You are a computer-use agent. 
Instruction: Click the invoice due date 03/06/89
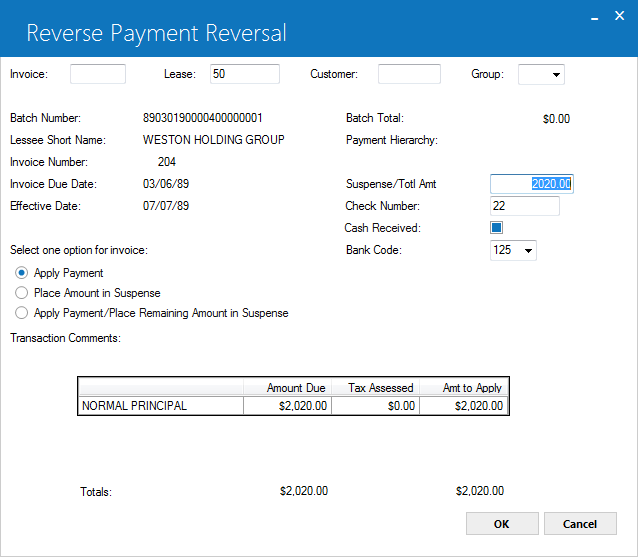pyautogui.click(x=166, y=184)
